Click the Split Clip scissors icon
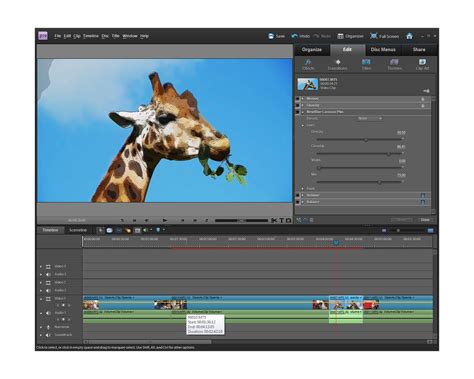The image size is (474, 379). (x=274, y=220)
